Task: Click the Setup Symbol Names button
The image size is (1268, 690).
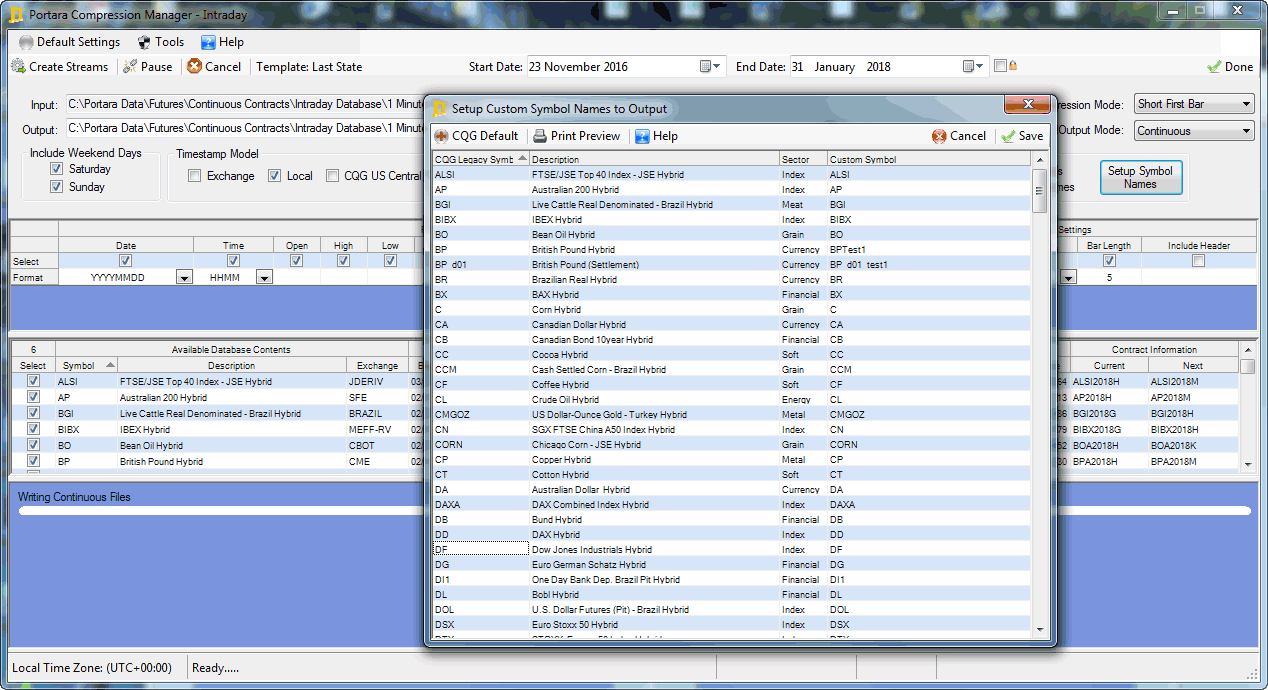Action: [1140, 178]
